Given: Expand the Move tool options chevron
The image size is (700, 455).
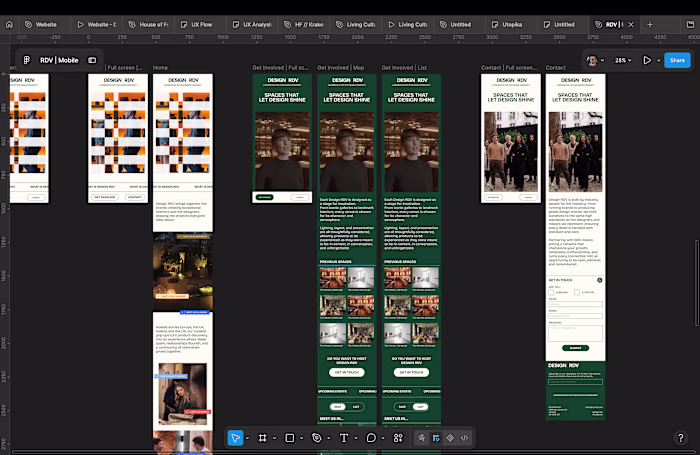Looking at the screenshot, I should [247, 438].
